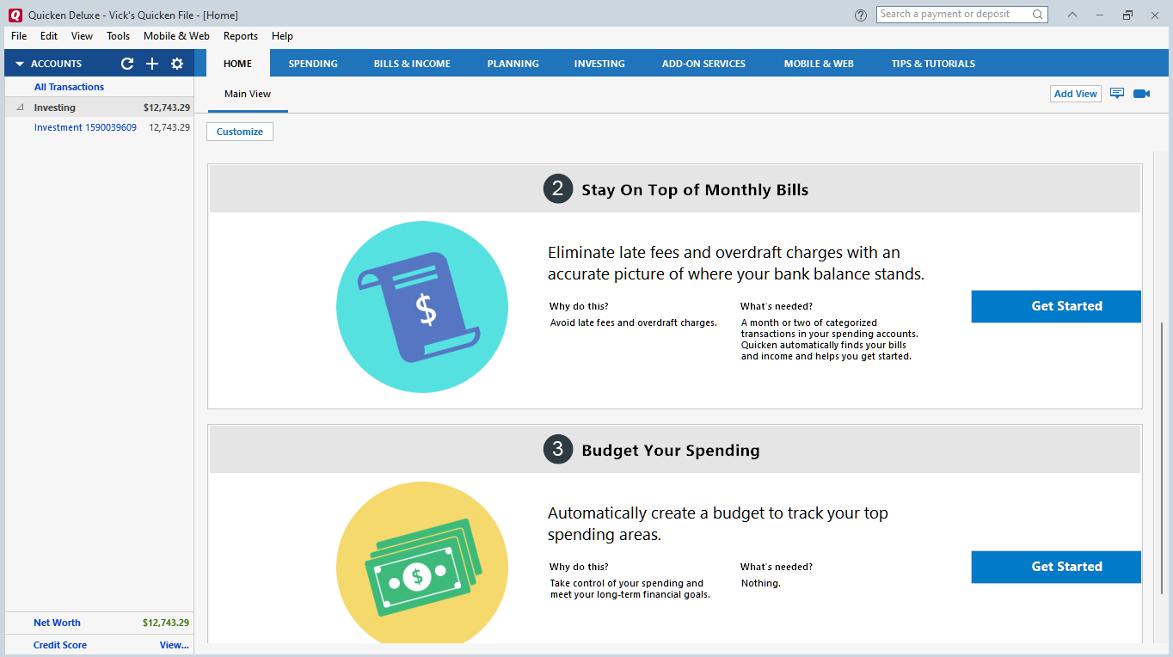Viewport: 1173px width, 657px height.
Task: Get Started with Monthly Bills
Action: click(1056, 306)
